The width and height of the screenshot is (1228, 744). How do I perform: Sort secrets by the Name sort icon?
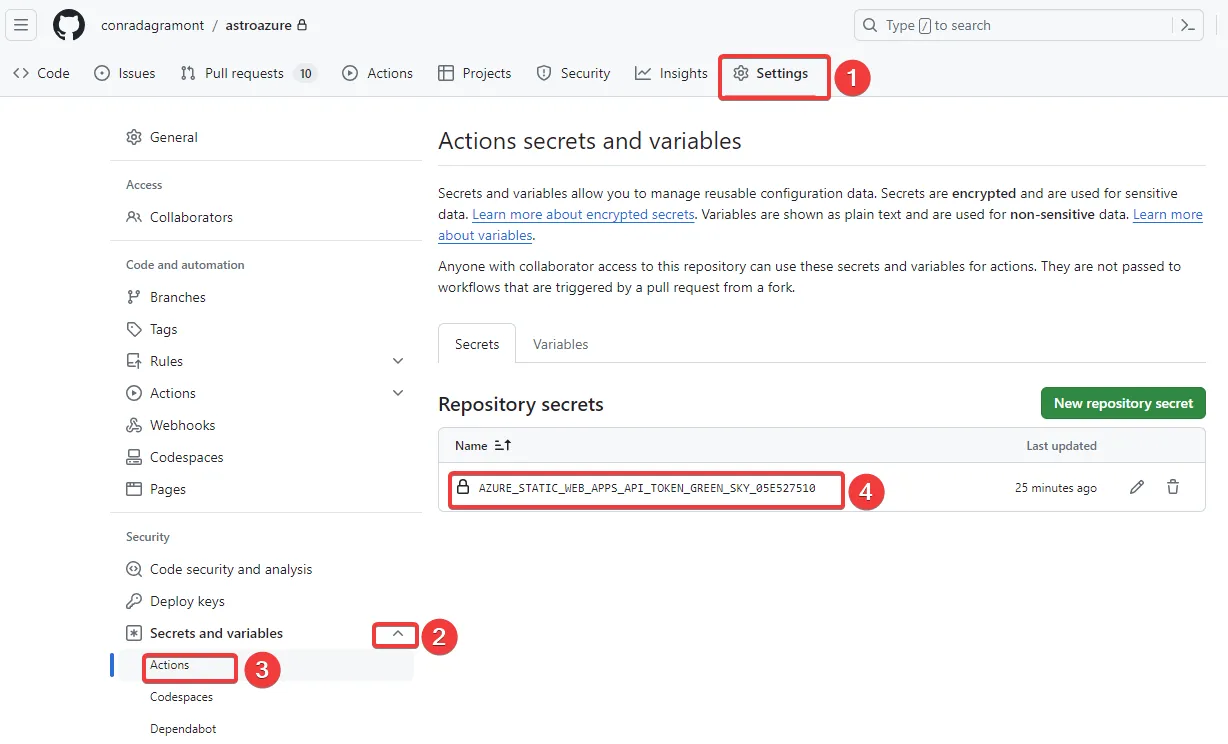[503, 446]
